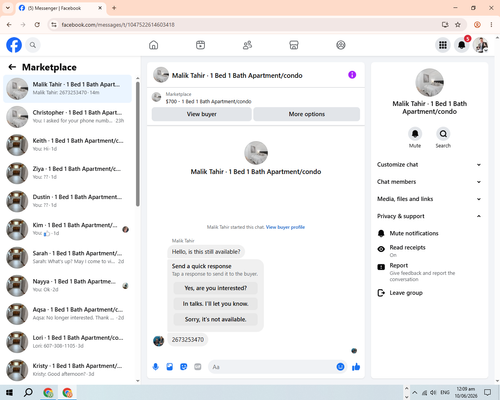Expand the Chat members section
Viewport: 500px width, 400px height.
[x=429, y=182]
